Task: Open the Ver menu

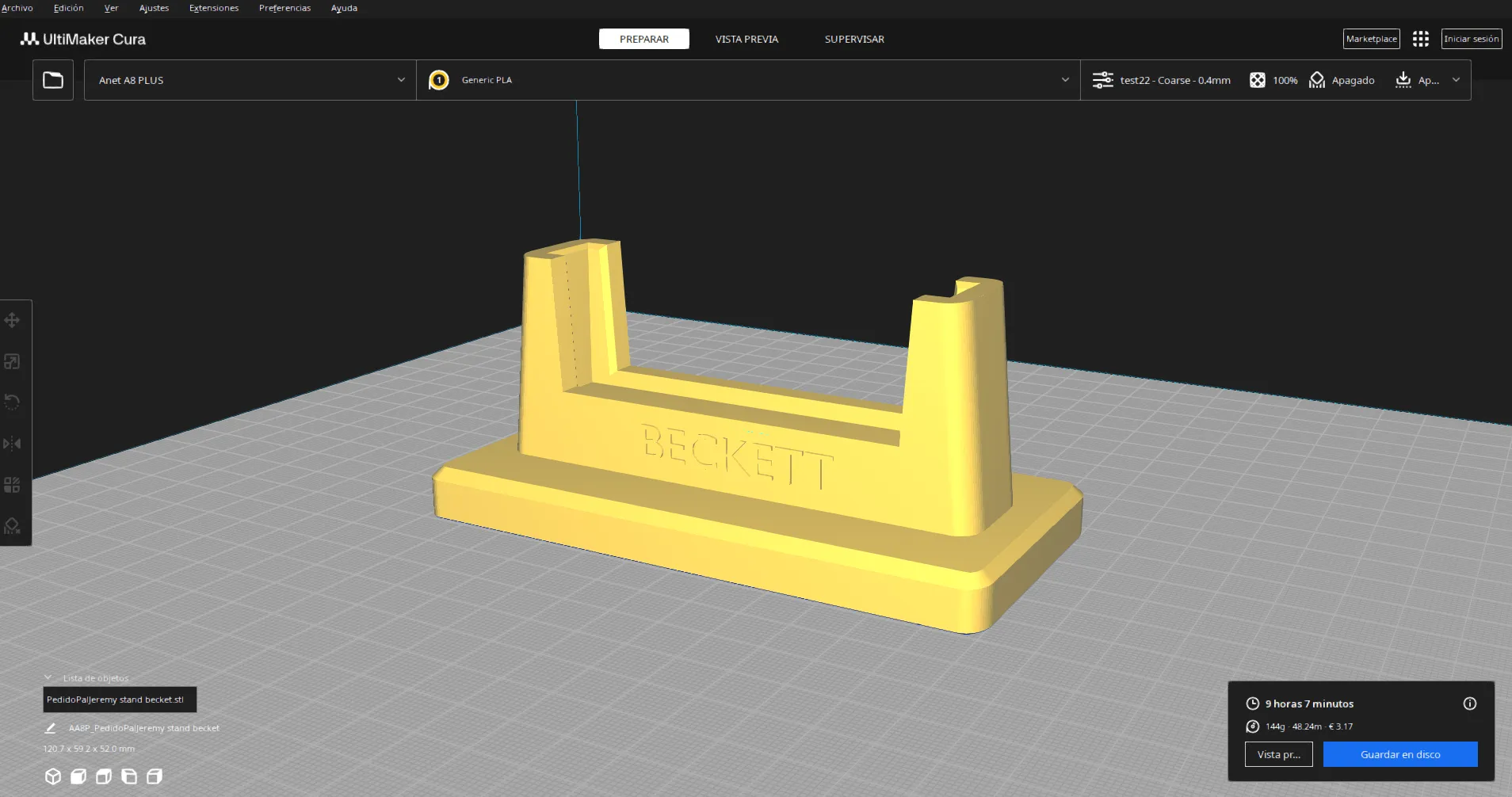Action: click(x=111, y=8)
